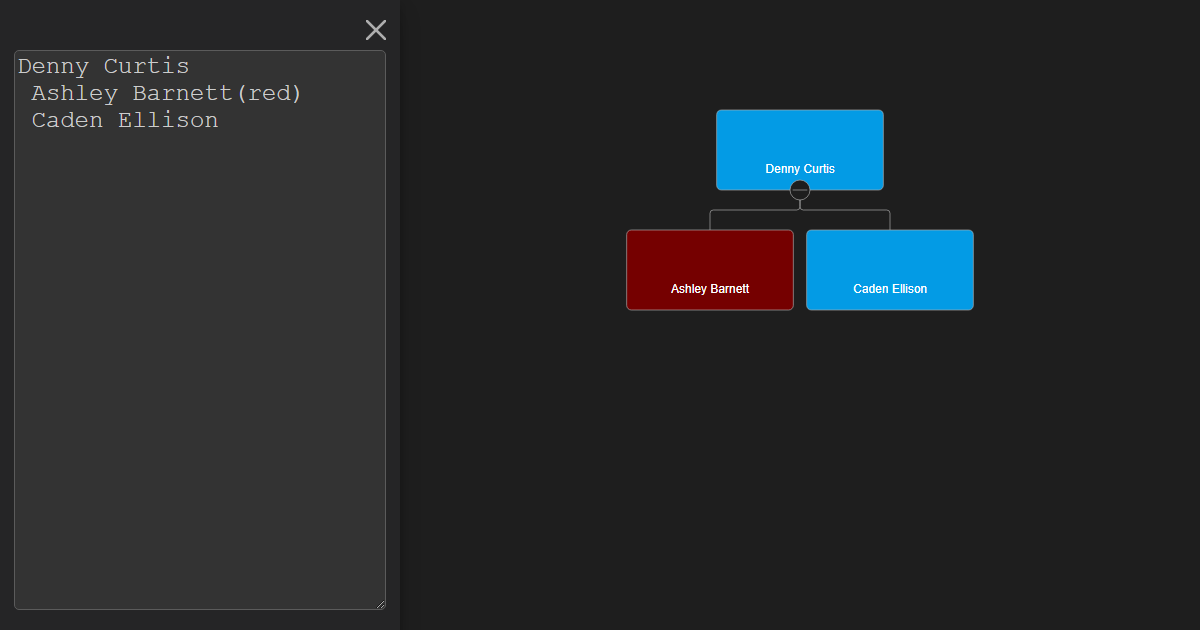Click the Denny Curtis name label in chart

pyautogui.click(x=800, y=169)
